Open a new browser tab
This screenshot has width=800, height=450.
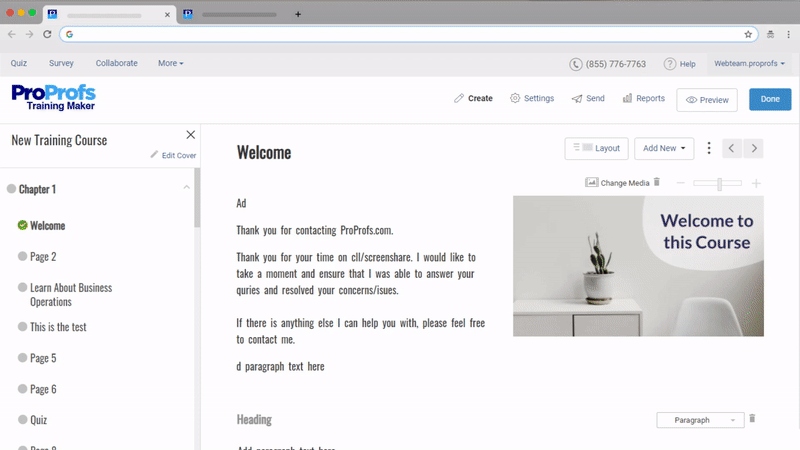point(298,14)
